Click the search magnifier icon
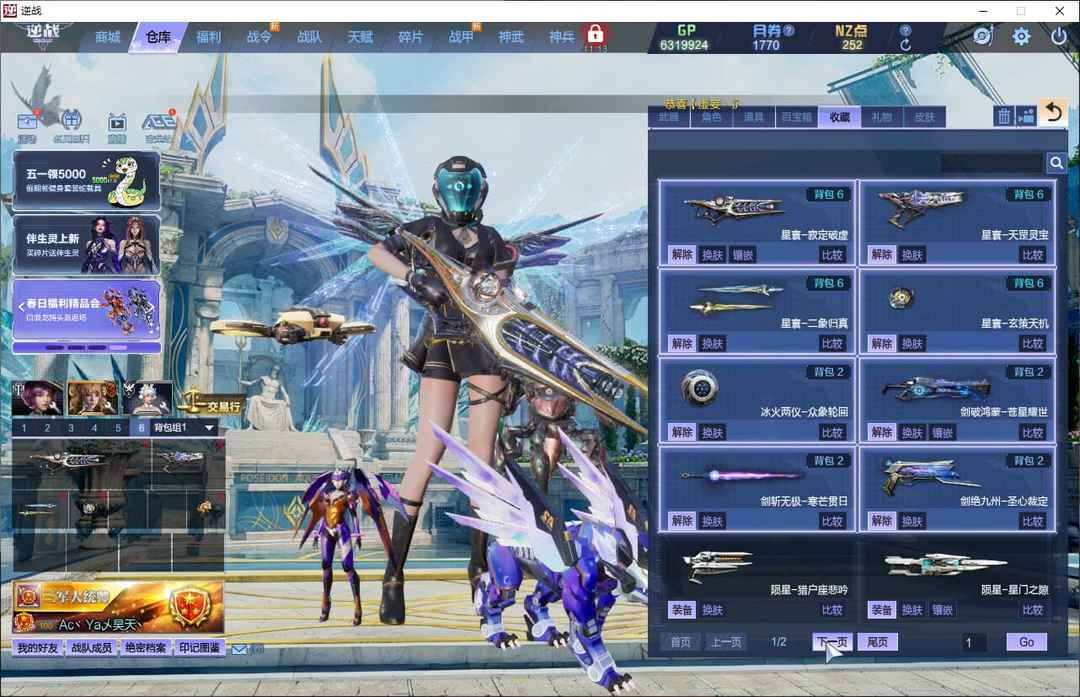 pyautogui.click(x=1056, y=163)
